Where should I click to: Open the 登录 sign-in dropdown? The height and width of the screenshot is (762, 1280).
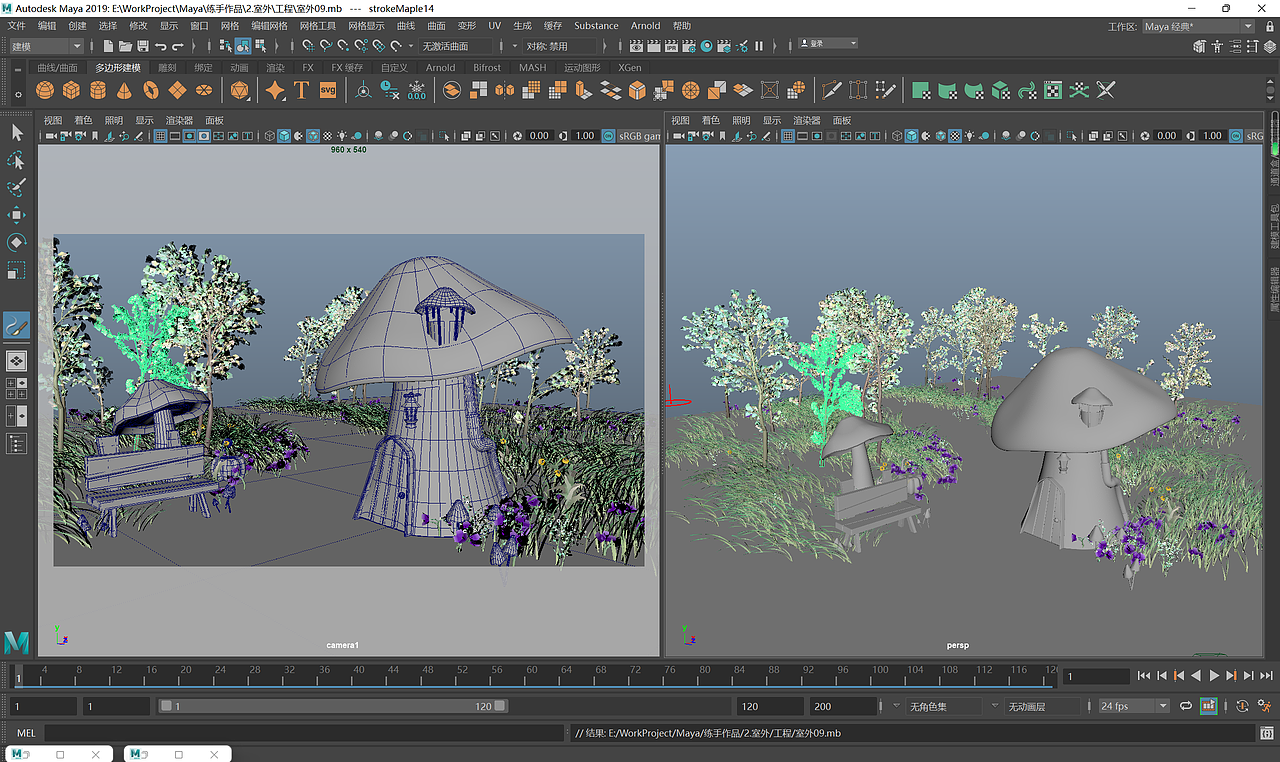coord(828,43)
